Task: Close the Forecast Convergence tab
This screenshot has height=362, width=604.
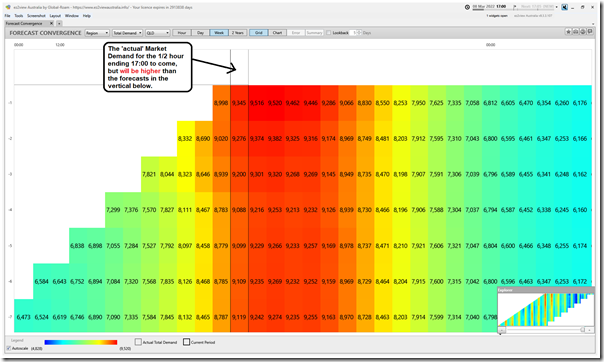Action: coord(52,23)
